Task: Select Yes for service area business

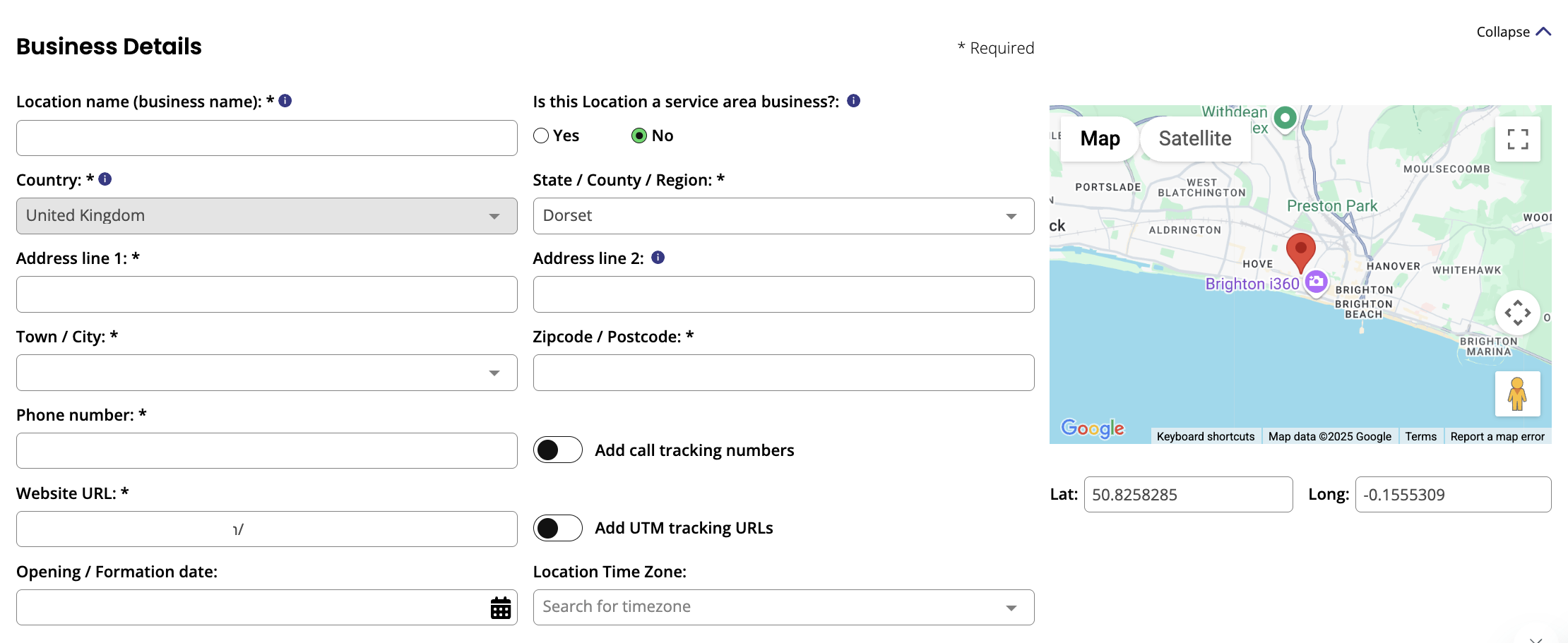Action: (541, 136)
